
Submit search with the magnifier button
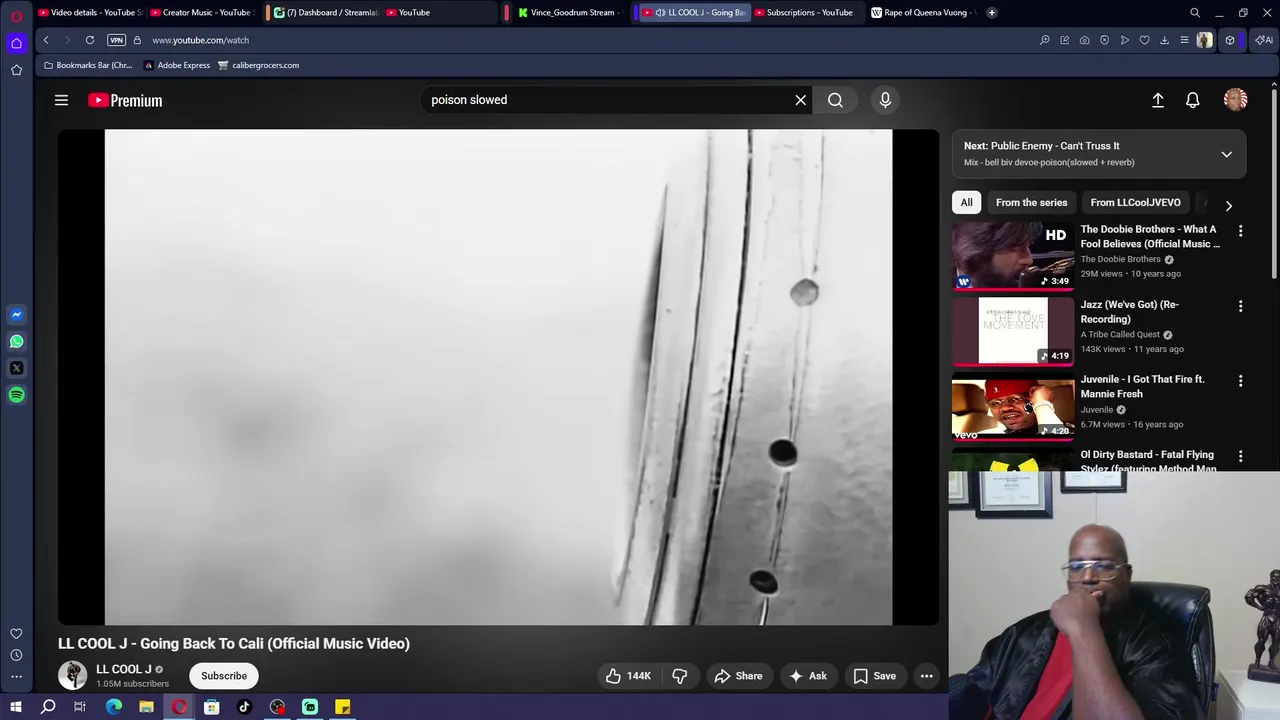[835, 100]
